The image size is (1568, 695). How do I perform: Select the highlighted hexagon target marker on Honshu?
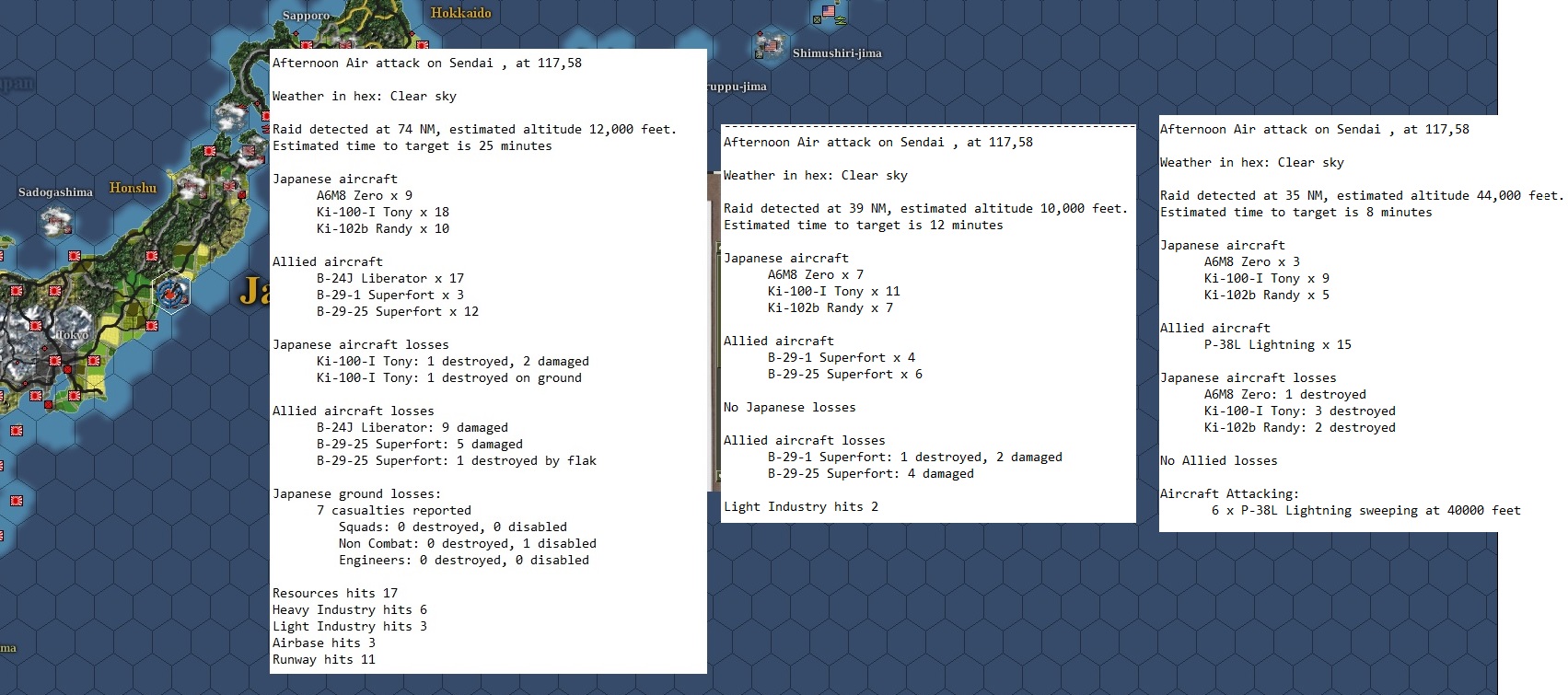(170, 294)
